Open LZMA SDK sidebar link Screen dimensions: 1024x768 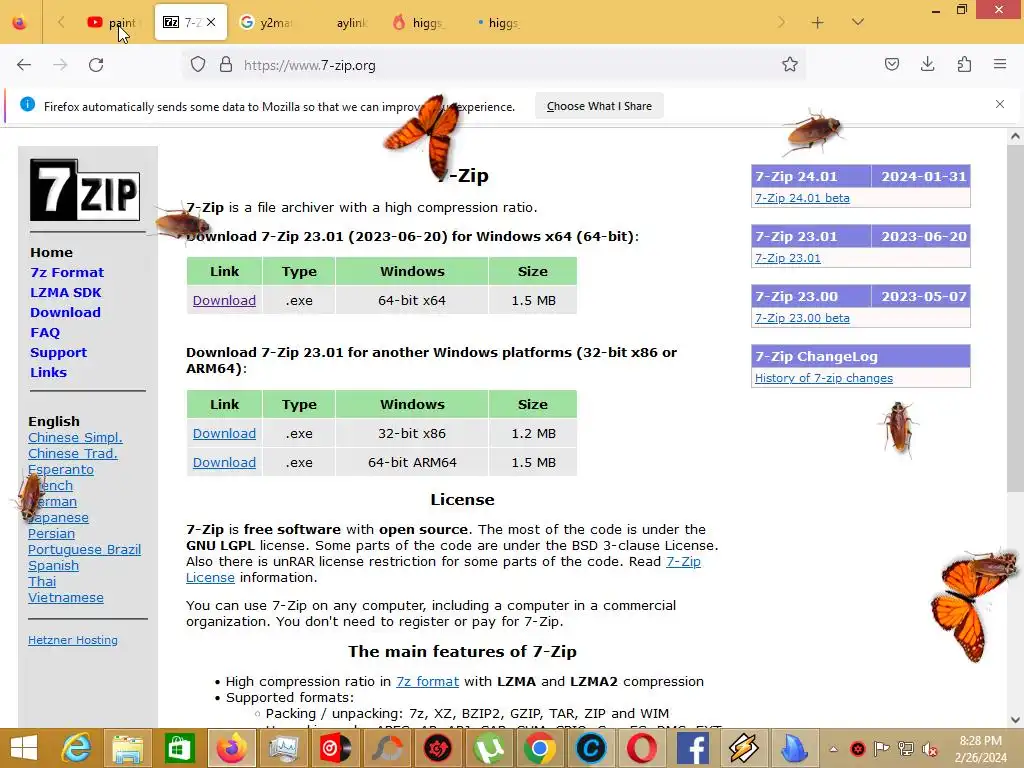click(65, 293)
